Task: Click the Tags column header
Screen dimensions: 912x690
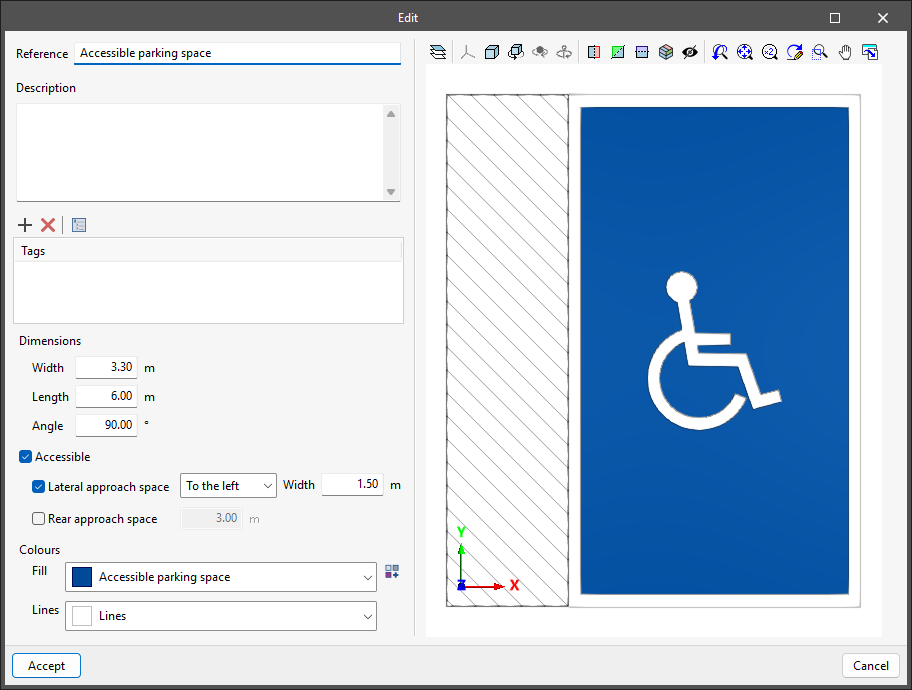Action: pyautogui.click(x=208, y=251)
